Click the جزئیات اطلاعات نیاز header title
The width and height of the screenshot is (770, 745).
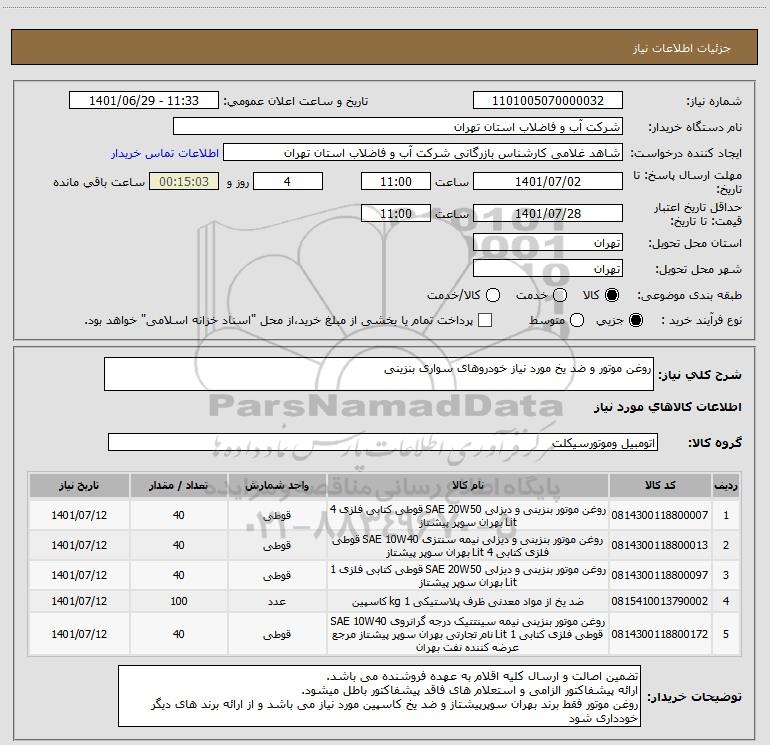(x=682, y=48)
